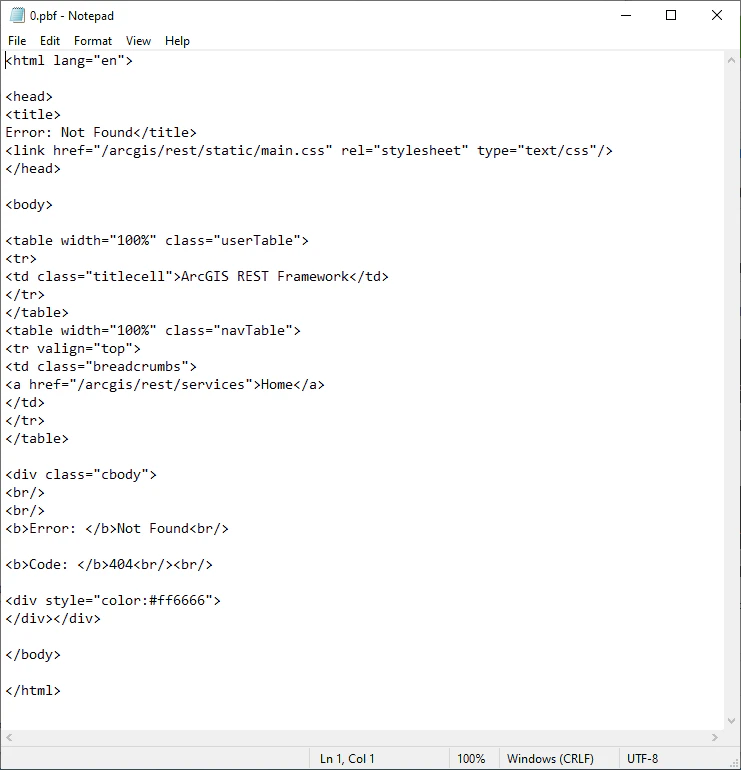Open the File menu
This screenshot has height=770, width=741.
click(17, 41)
